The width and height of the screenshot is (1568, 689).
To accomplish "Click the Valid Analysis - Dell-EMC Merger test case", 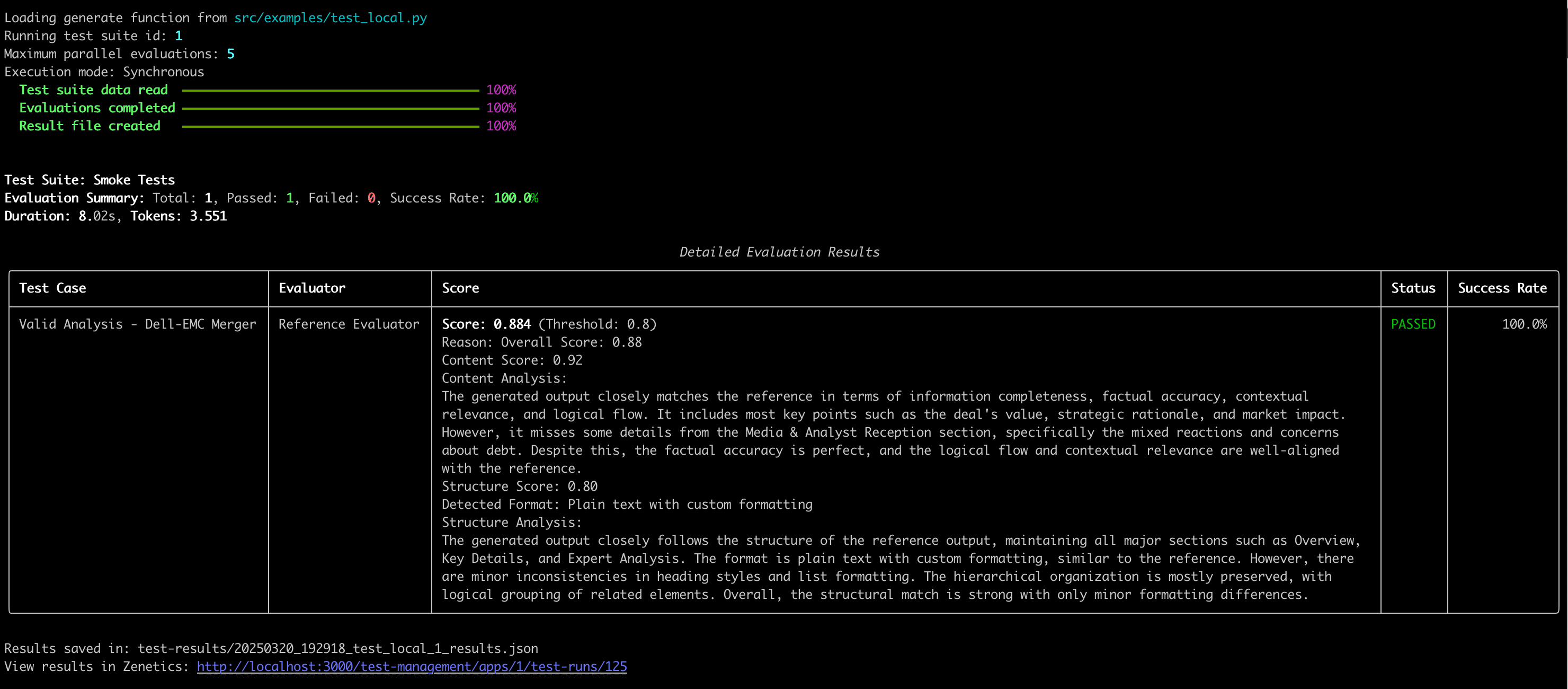I will 137,324.
